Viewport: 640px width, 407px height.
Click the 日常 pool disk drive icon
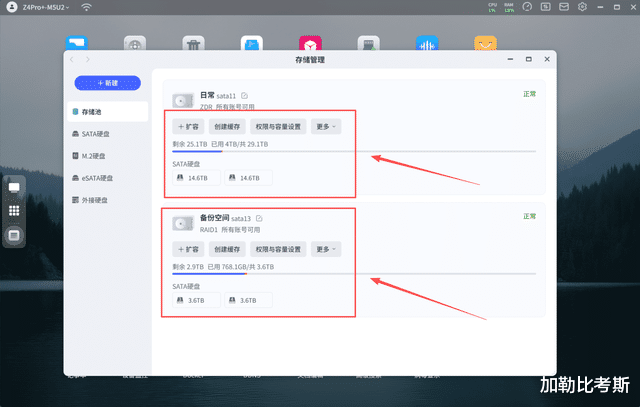click(x=183, y=100)
